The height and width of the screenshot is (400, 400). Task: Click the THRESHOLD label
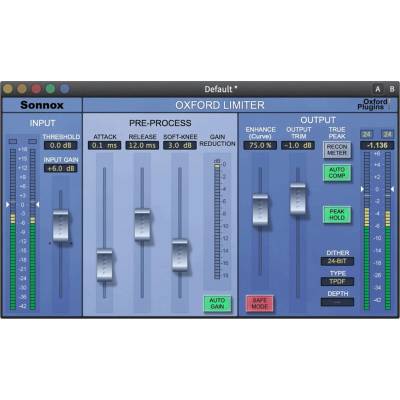[x=61, y=137]
